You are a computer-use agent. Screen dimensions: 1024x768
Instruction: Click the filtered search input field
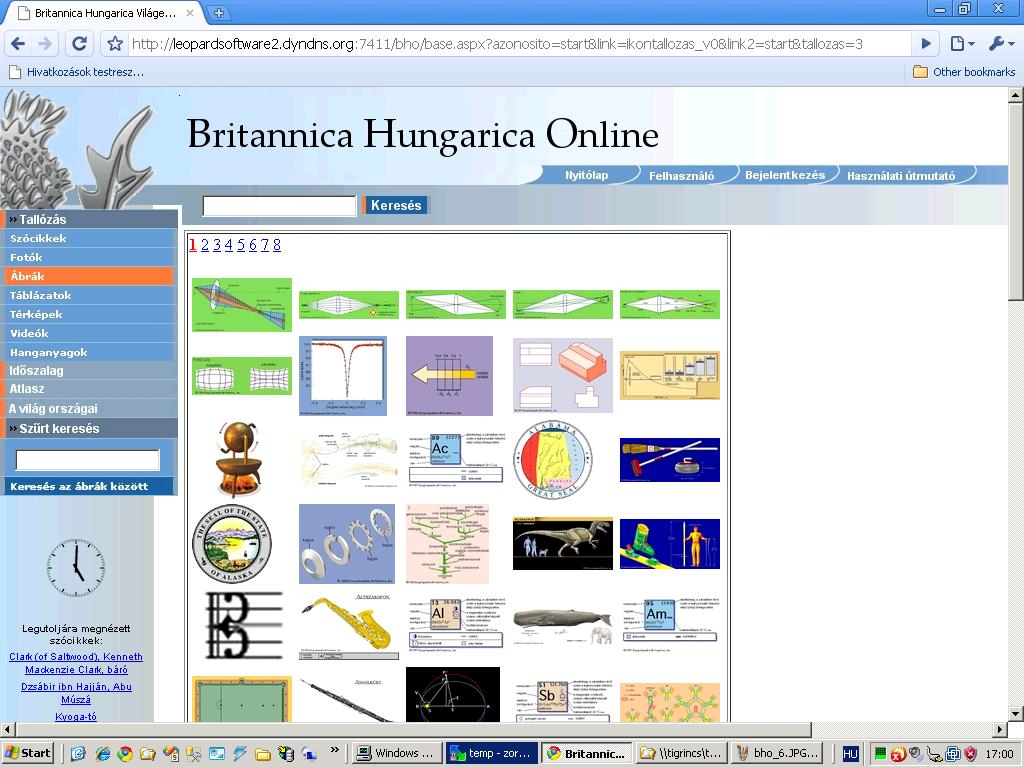pyautogui.click(x=88, y=460)
